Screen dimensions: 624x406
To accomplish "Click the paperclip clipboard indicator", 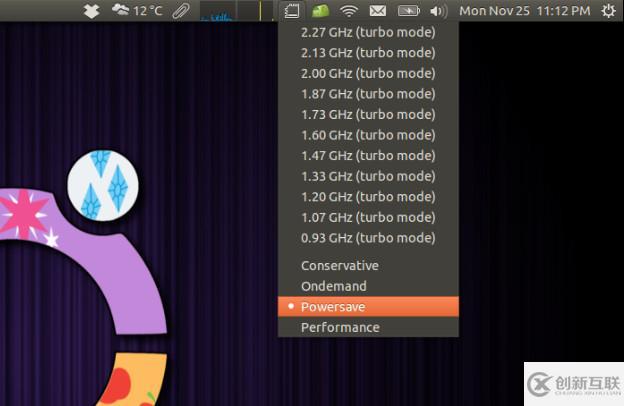I will pos(181,11).
